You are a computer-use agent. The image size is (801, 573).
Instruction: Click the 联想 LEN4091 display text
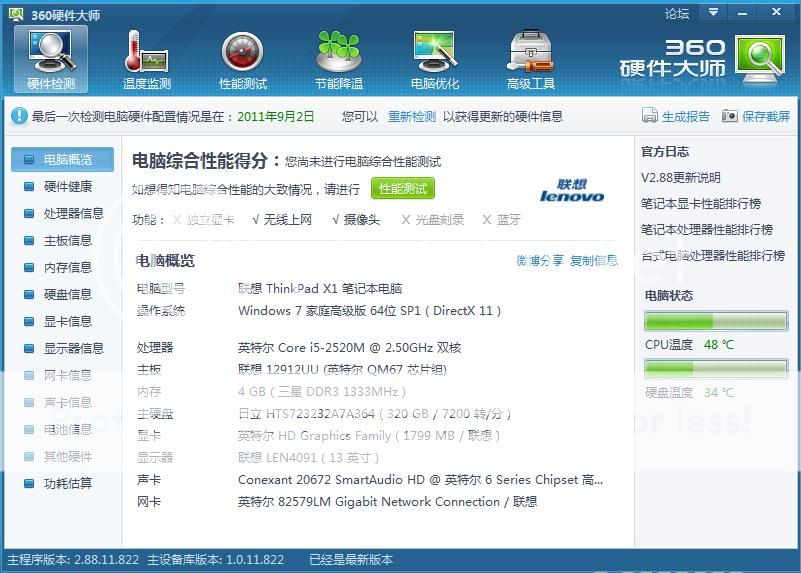[309, 458]
